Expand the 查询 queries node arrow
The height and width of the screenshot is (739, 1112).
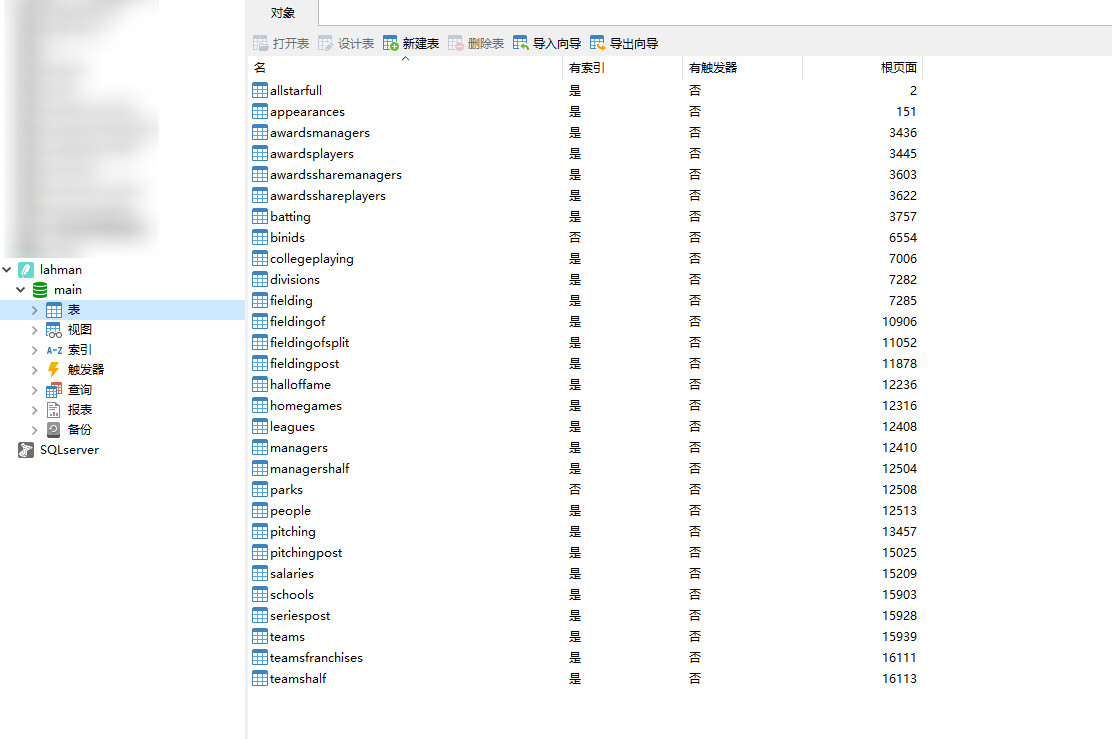34,389
